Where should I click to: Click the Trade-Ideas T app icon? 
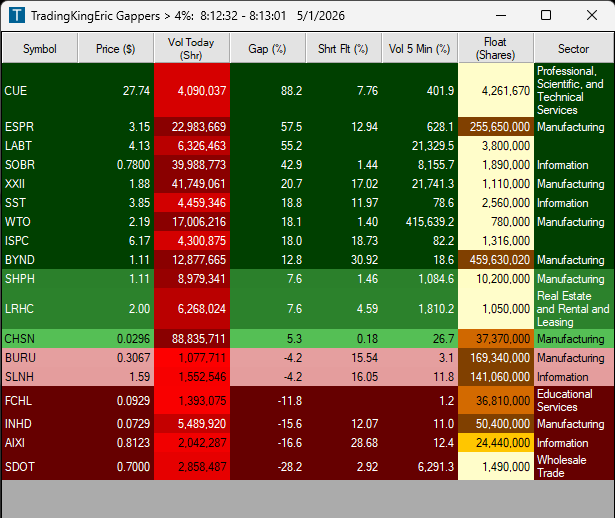coord(16,16)
